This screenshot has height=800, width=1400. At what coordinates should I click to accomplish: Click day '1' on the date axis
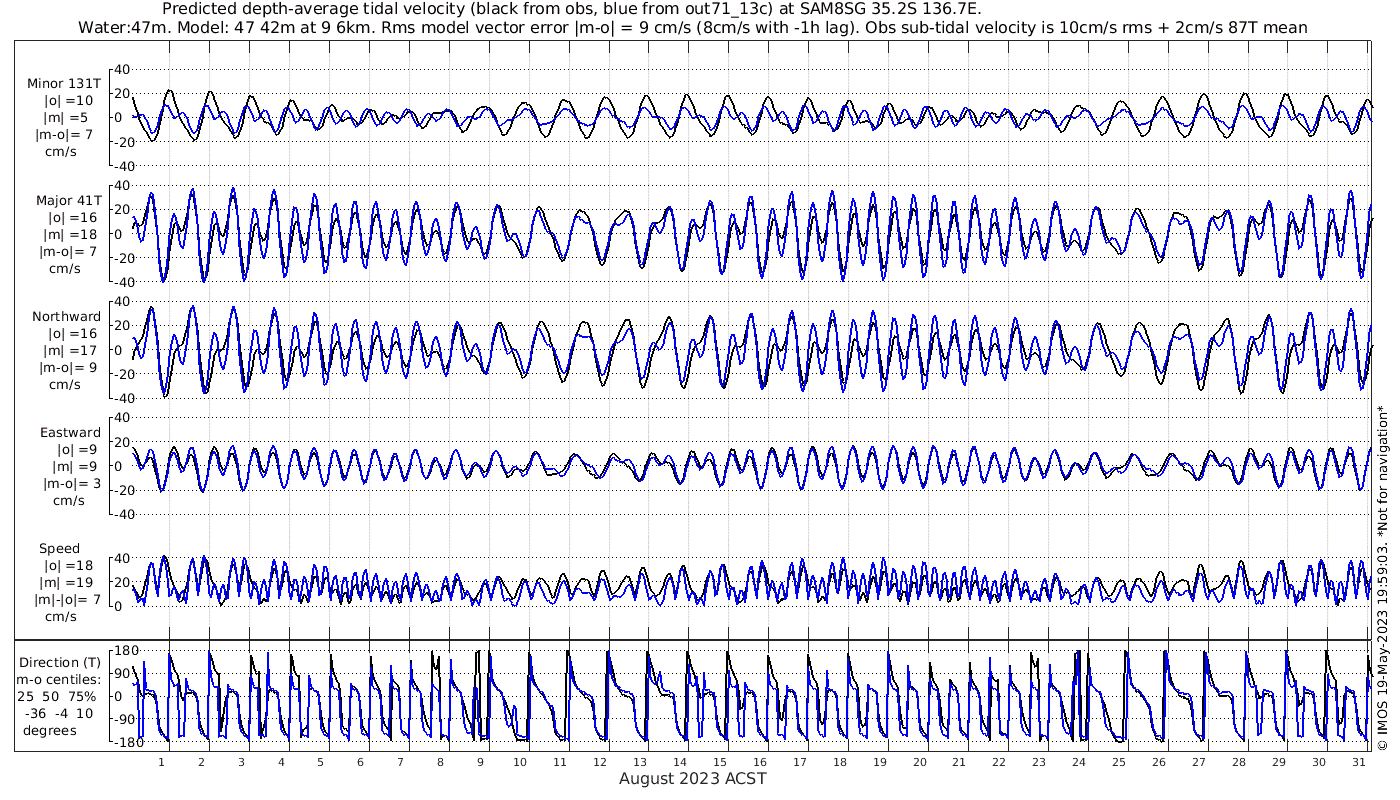(160, 762)
